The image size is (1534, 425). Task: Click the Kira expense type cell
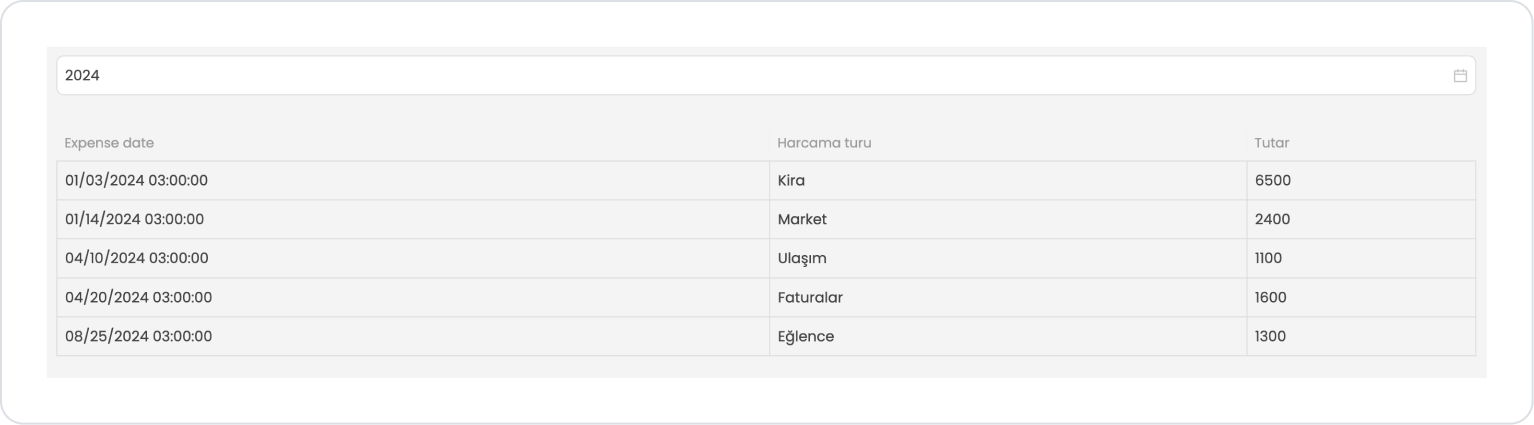pos(1008,181)
